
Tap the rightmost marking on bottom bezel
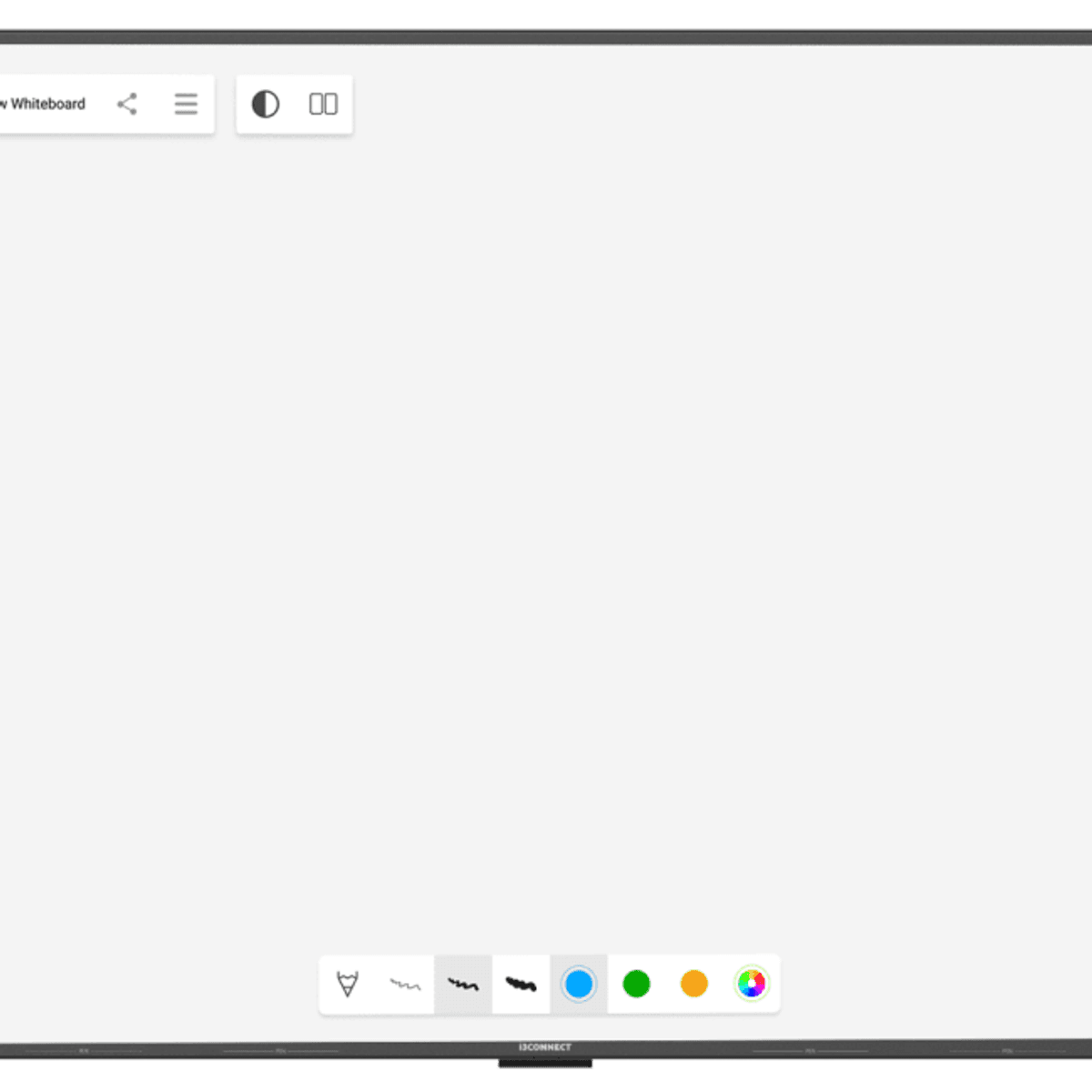tap(1007, 1051)
